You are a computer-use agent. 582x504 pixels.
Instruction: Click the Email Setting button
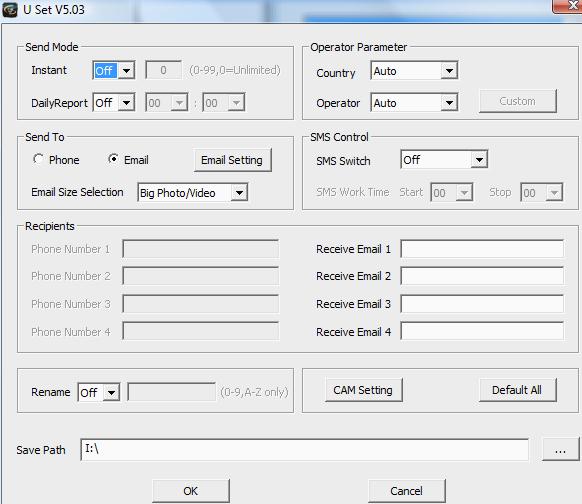point(232,160)
